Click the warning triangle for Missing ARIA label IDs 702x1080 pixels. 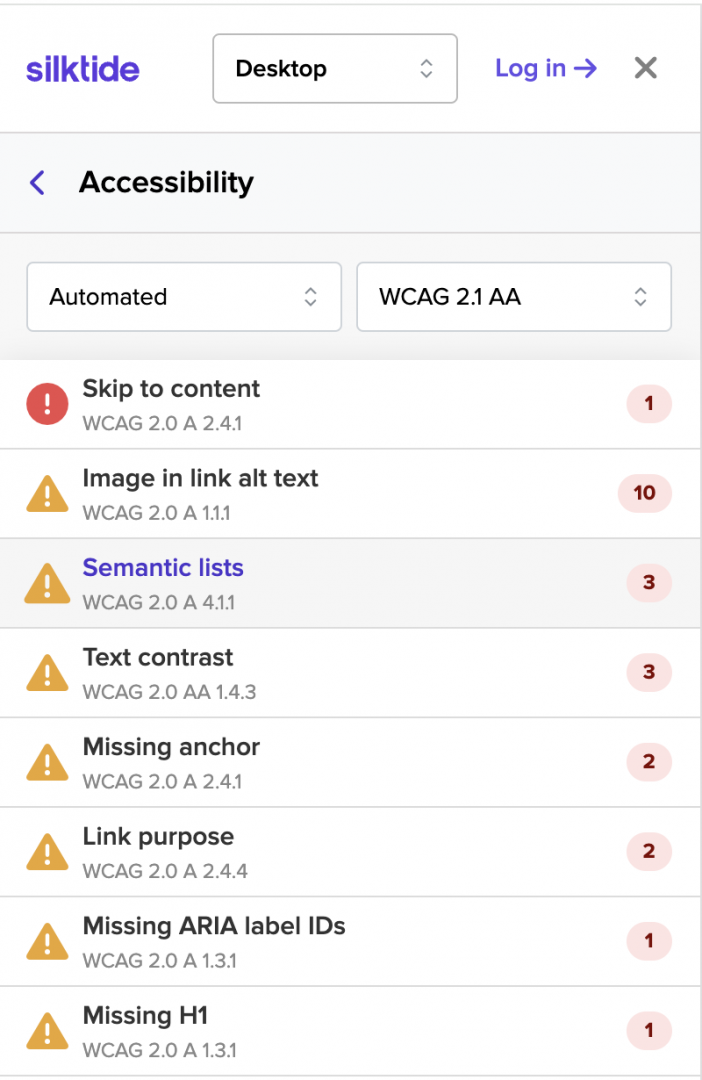pyautogui.click(x=46, y=941)
